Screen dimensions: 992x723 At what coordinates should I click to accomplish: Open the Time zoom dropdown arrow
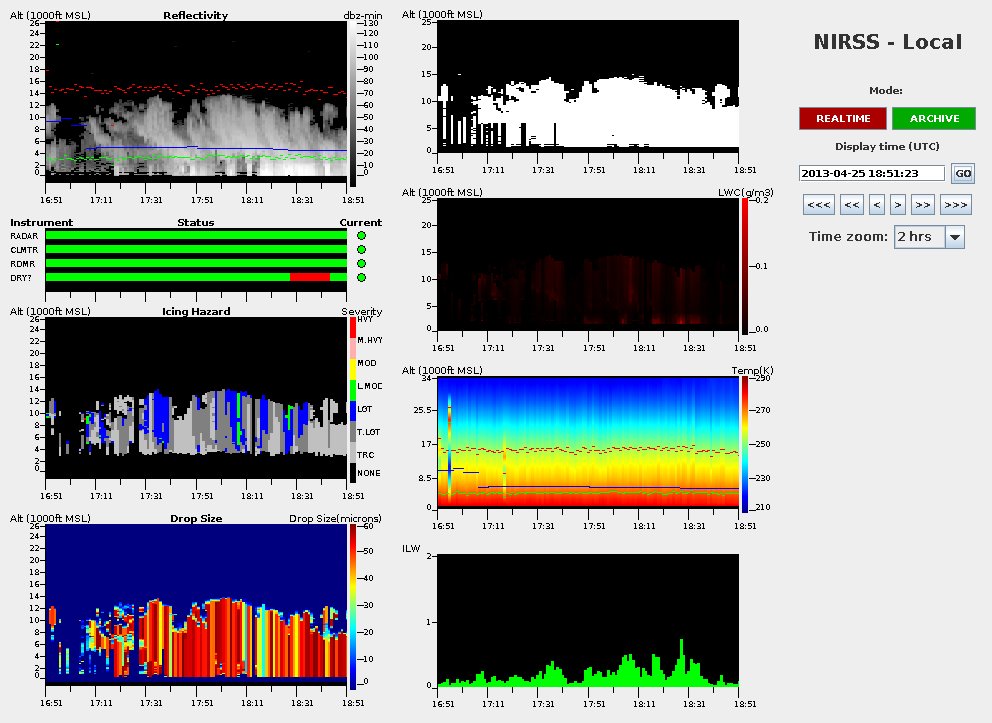(954, 237)
